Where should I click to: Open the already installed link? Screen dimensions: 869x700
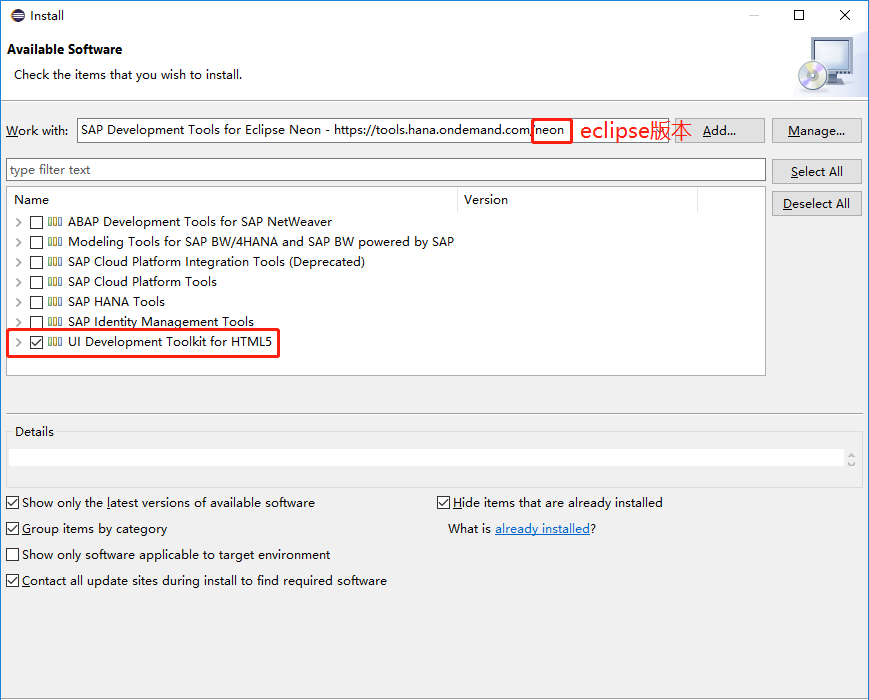[542, 528]
